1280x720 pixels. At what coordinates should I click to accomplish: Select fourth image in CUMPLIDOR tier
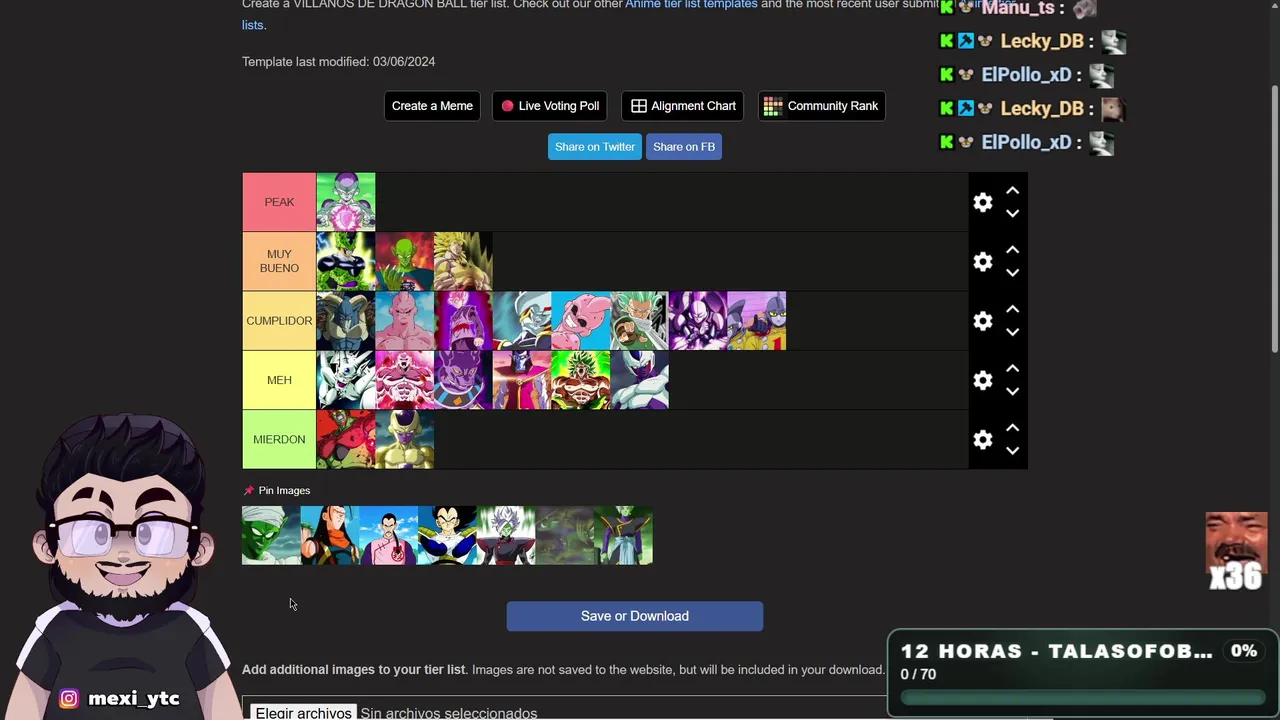click(x=522, y=321)
